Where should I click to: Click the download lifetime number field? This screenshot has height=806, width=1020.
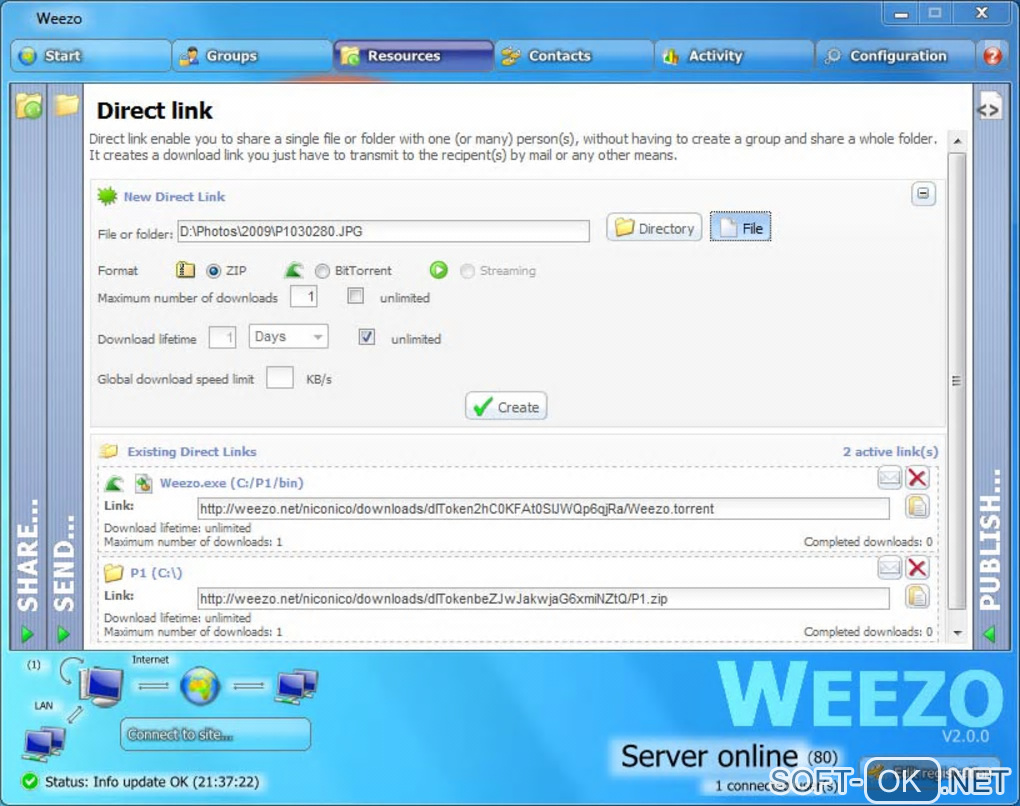(222, 337)
